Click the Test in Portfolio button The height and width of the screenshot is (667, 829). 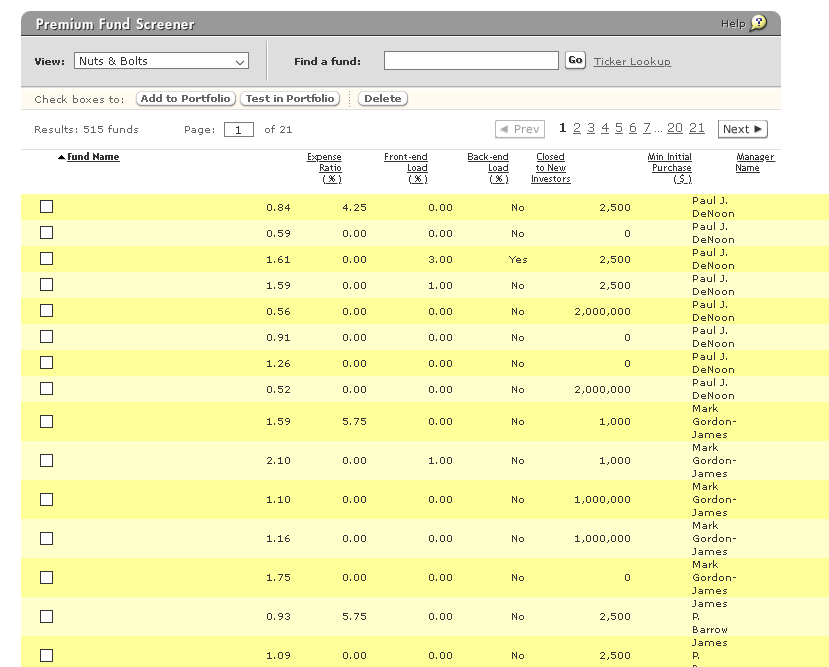point(290,99)
